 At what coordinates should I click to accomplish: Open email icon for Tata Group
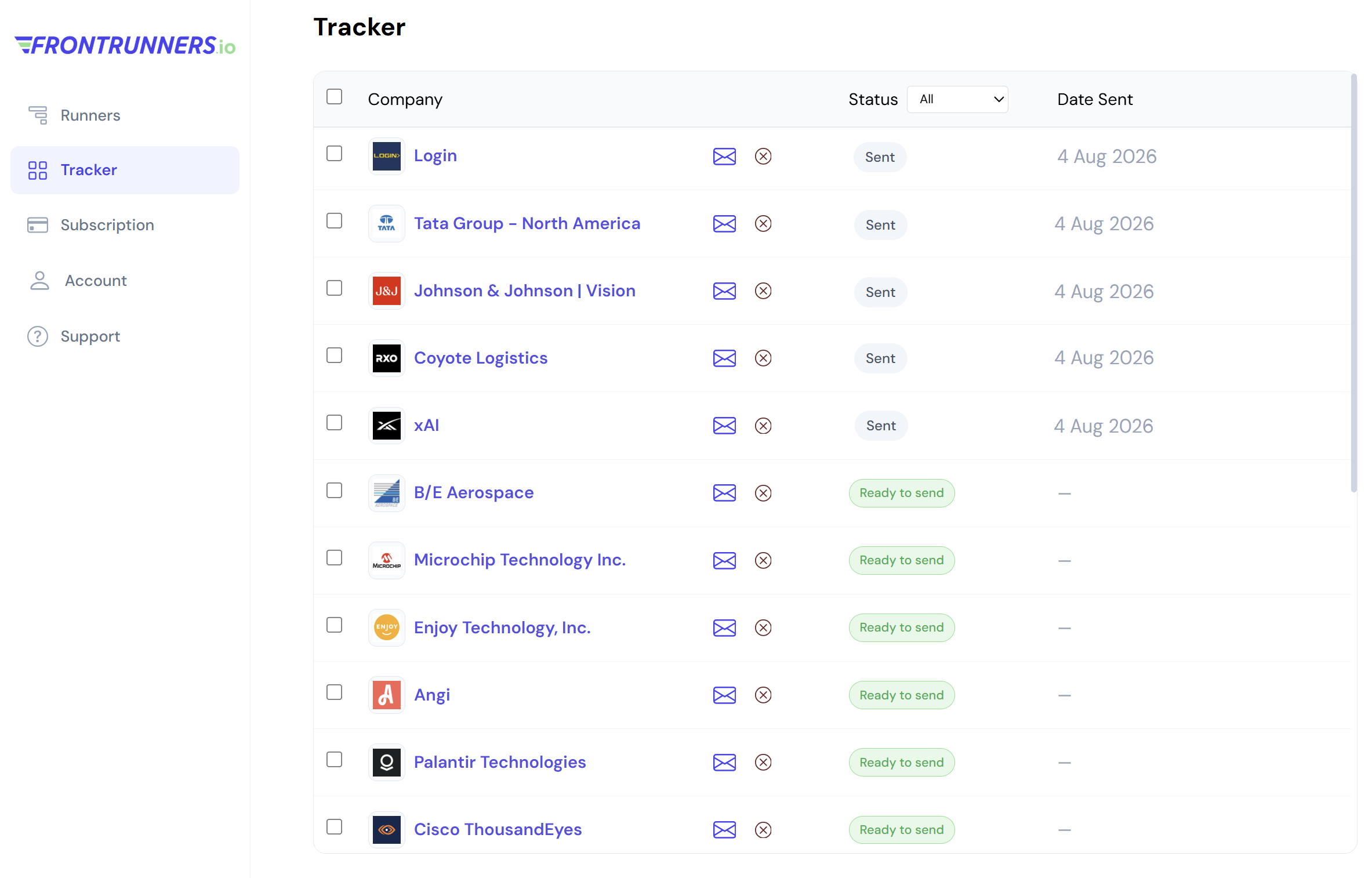click(724, 224)
